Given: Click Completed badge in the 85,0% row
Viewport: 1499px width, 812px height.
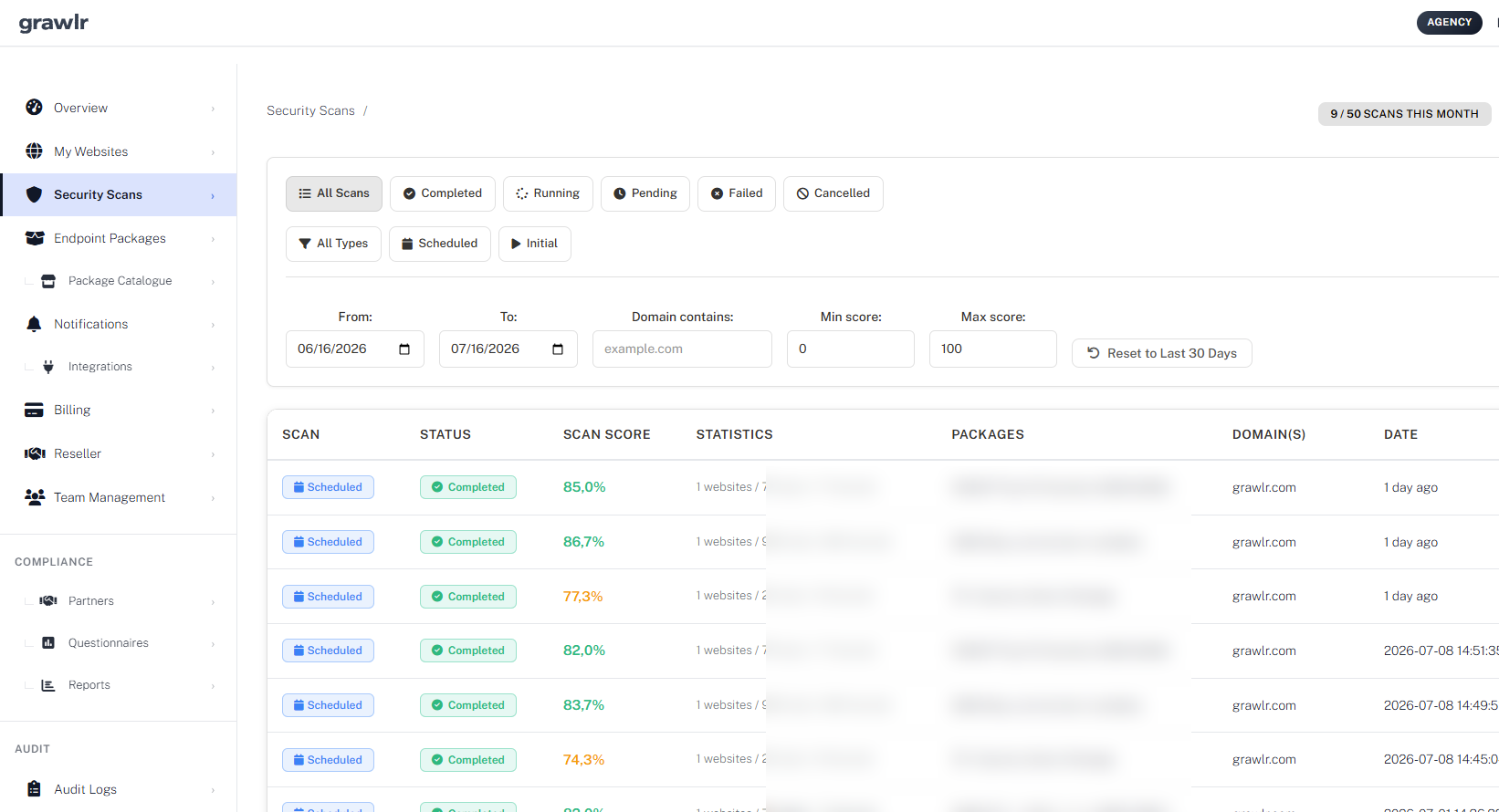Looking at the screenshot, I should click(x=468, y=487).
